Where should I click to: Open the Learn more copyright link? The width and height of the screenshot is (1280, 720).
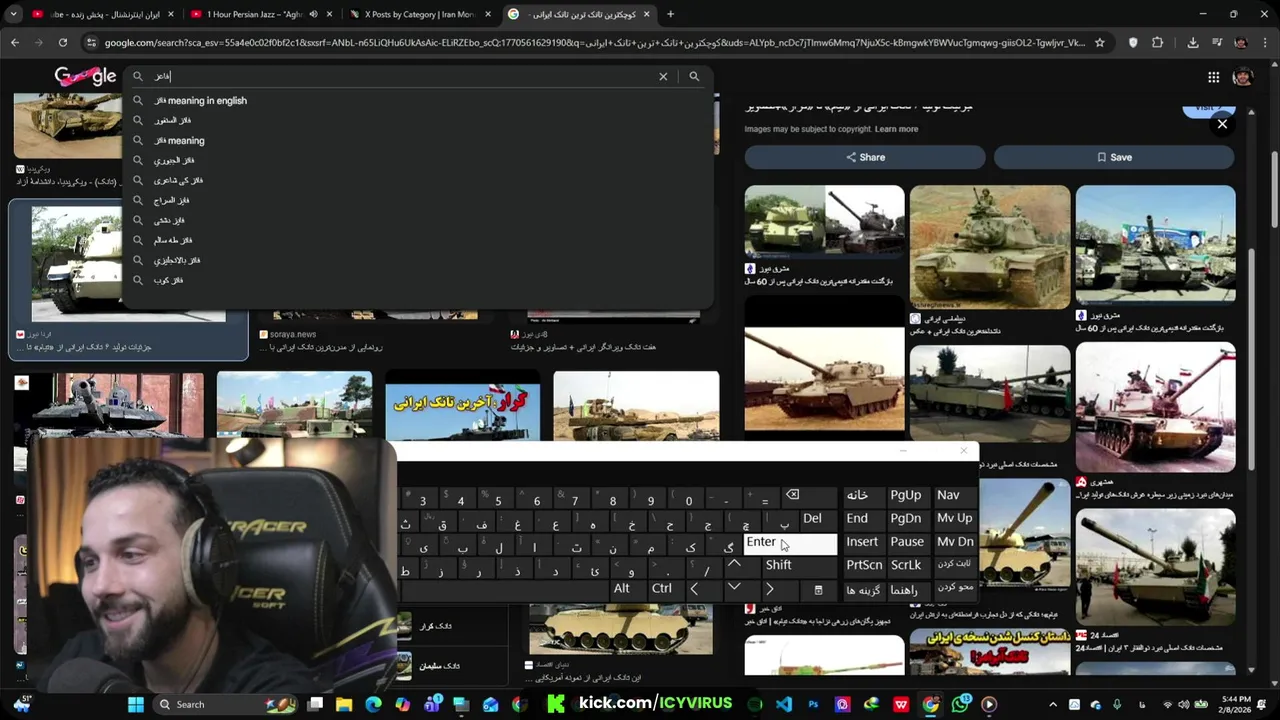click(896, 129)
